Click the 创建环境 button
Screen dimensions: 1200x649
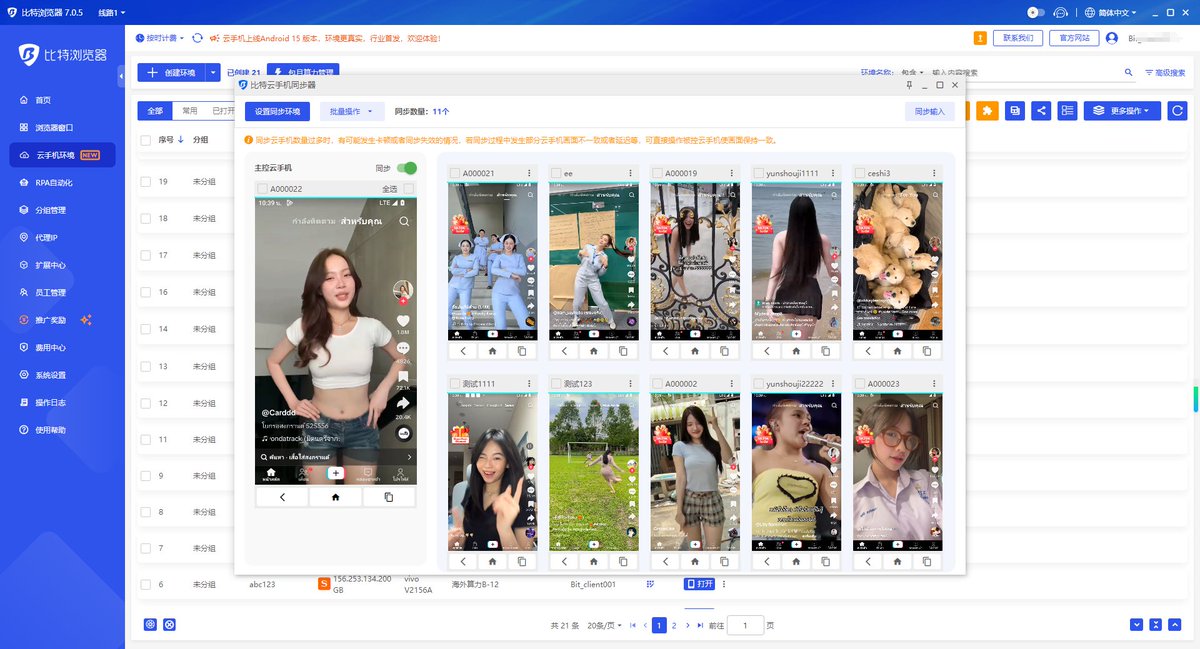172,72
